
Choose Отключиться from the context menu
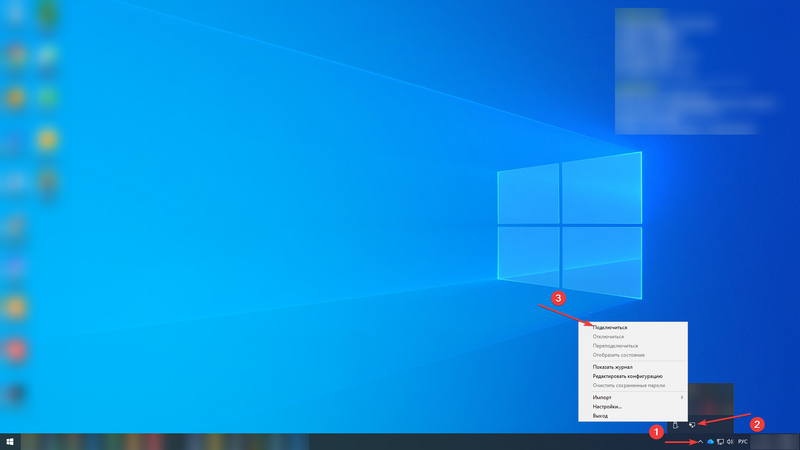click(608, 337)
